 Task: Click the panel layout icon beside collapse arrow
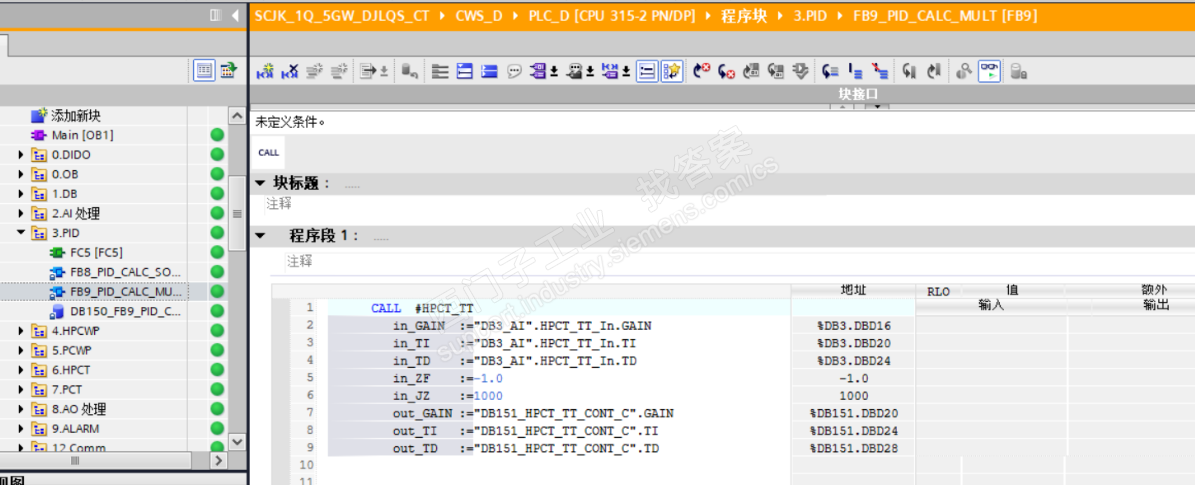tap(216, 15)
